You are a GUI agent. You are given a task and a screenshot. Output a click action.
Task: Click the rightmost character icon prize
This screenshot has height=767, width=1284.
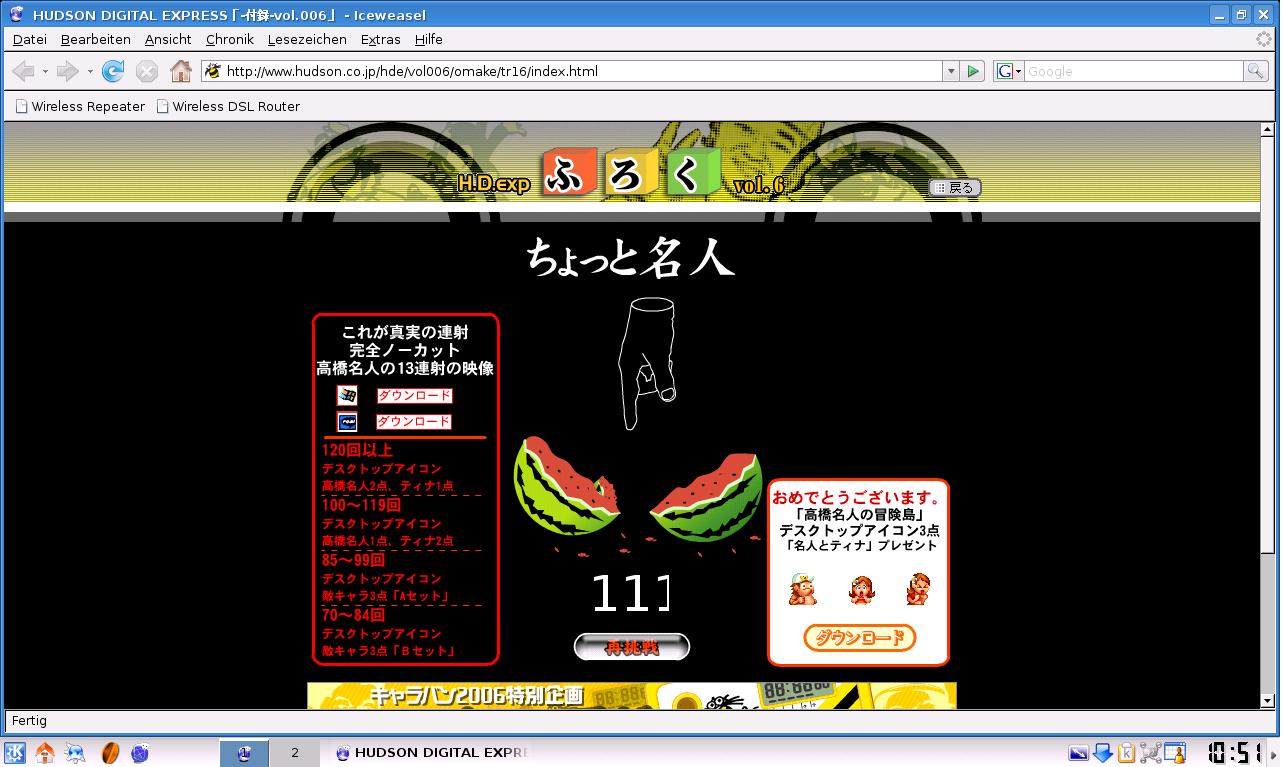917,589
